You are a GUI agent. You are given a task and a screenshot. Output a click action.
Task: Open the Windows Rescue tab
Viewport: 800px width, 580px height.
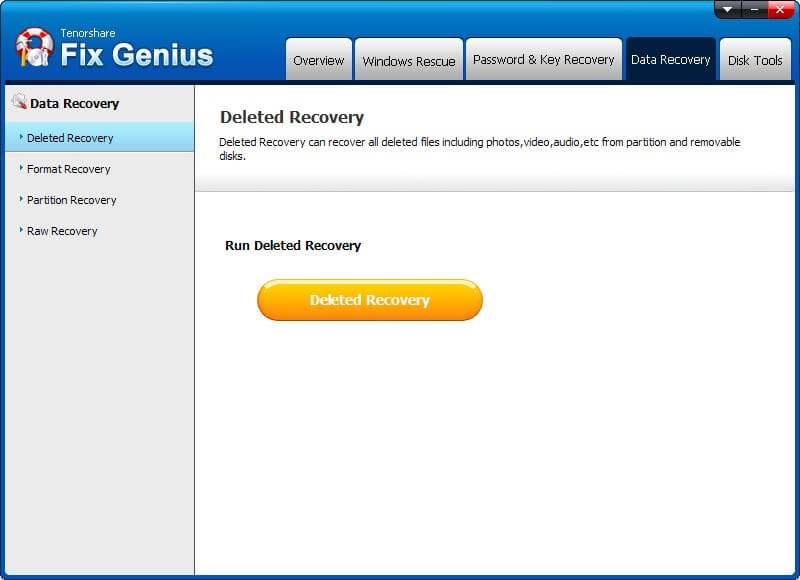(409, 59)
